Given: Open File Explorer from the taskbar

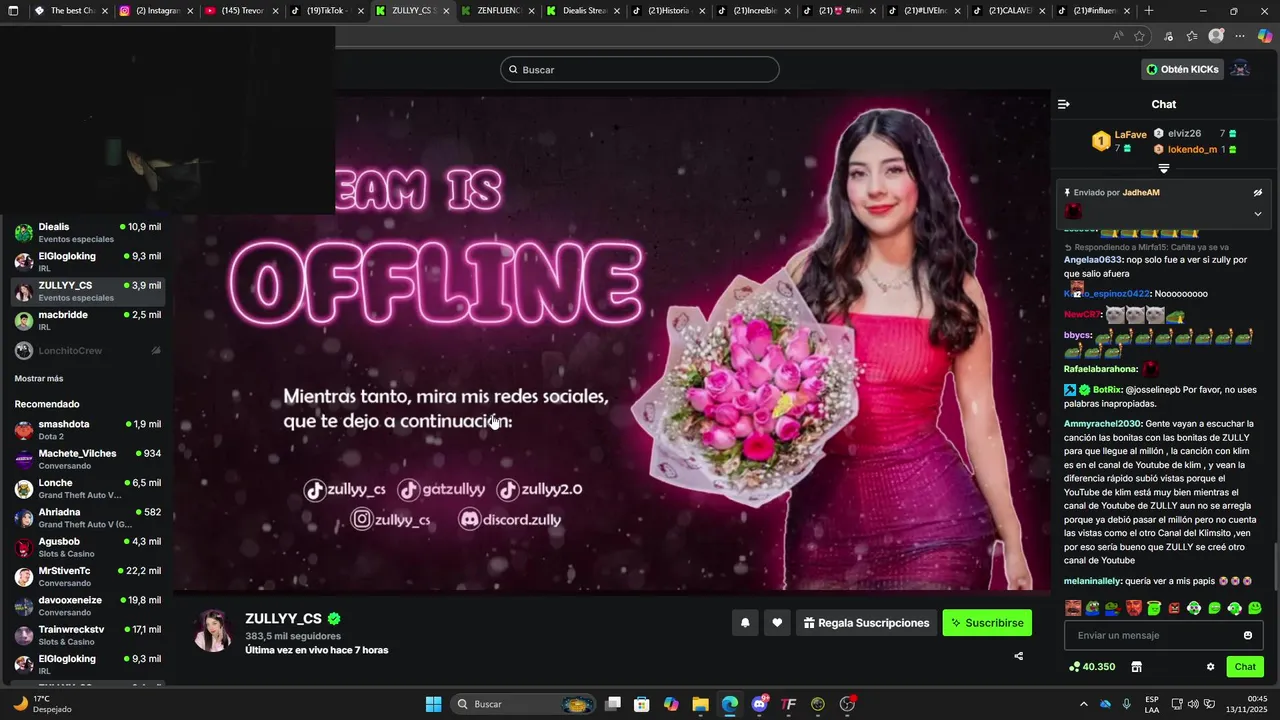Looking at the screenshot, I should 700,704.
